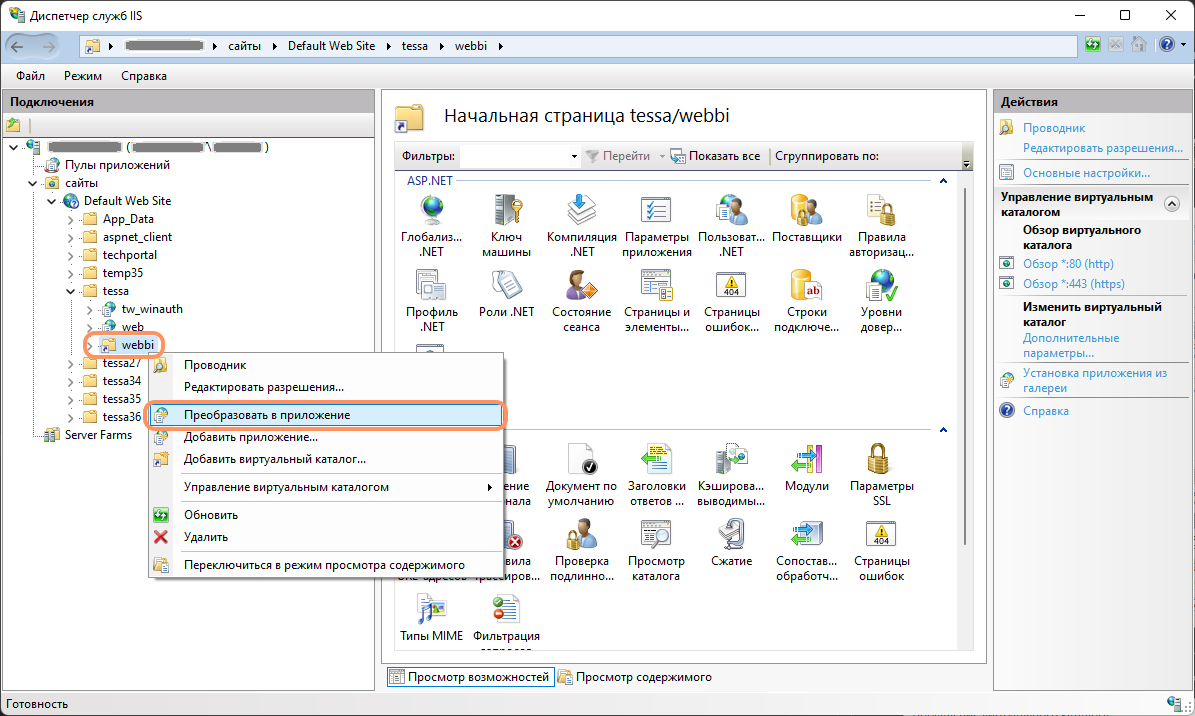Choose Преобразовать в приложение from context menu
Image resolution: width=1195 pixels, height=716 pixels.
coord(267,414)
